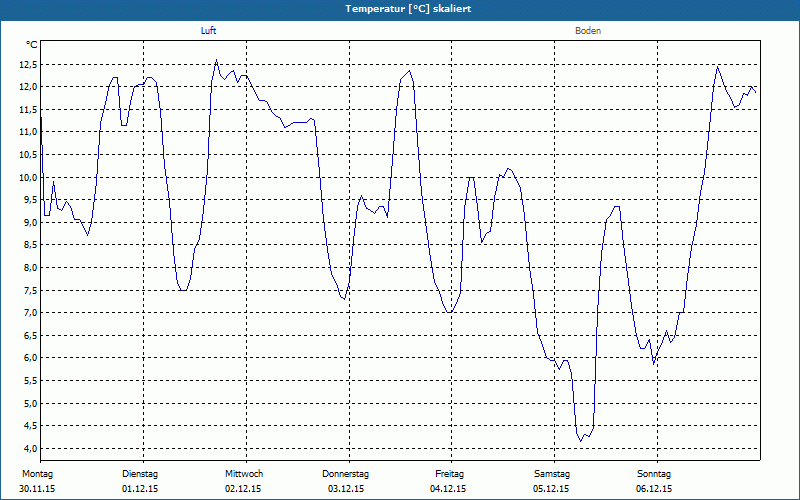Screen dimensions: 800x500
Task: Select the 05.12.15 date label
Action: [x=551, y=489]
